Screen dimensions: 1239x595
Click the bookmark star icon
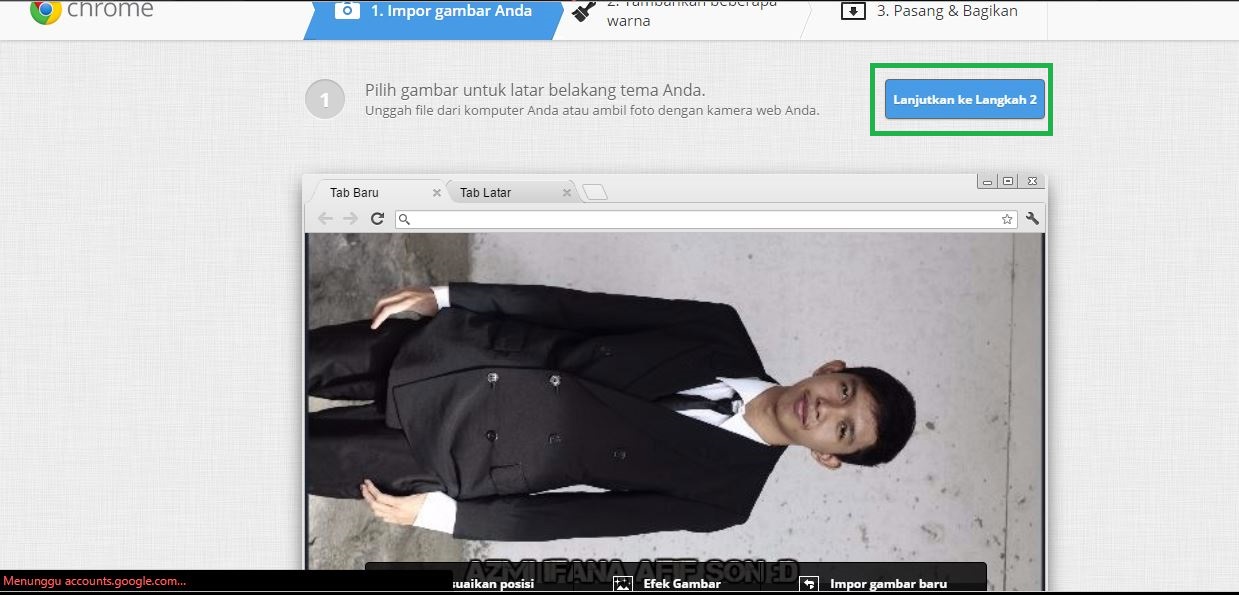coord(1007,219)
